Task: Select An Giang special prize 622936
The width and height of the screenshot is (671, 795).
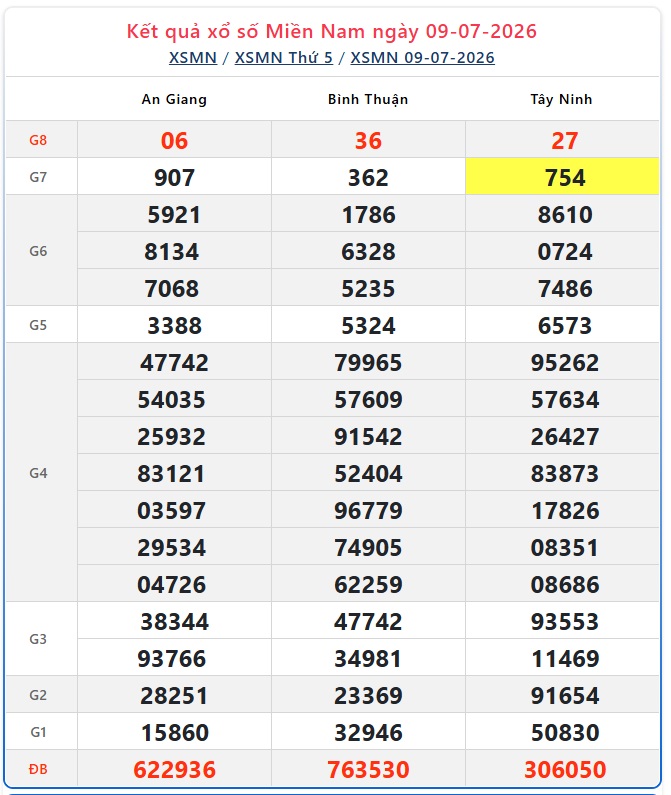Action: [x=174, y=769]
